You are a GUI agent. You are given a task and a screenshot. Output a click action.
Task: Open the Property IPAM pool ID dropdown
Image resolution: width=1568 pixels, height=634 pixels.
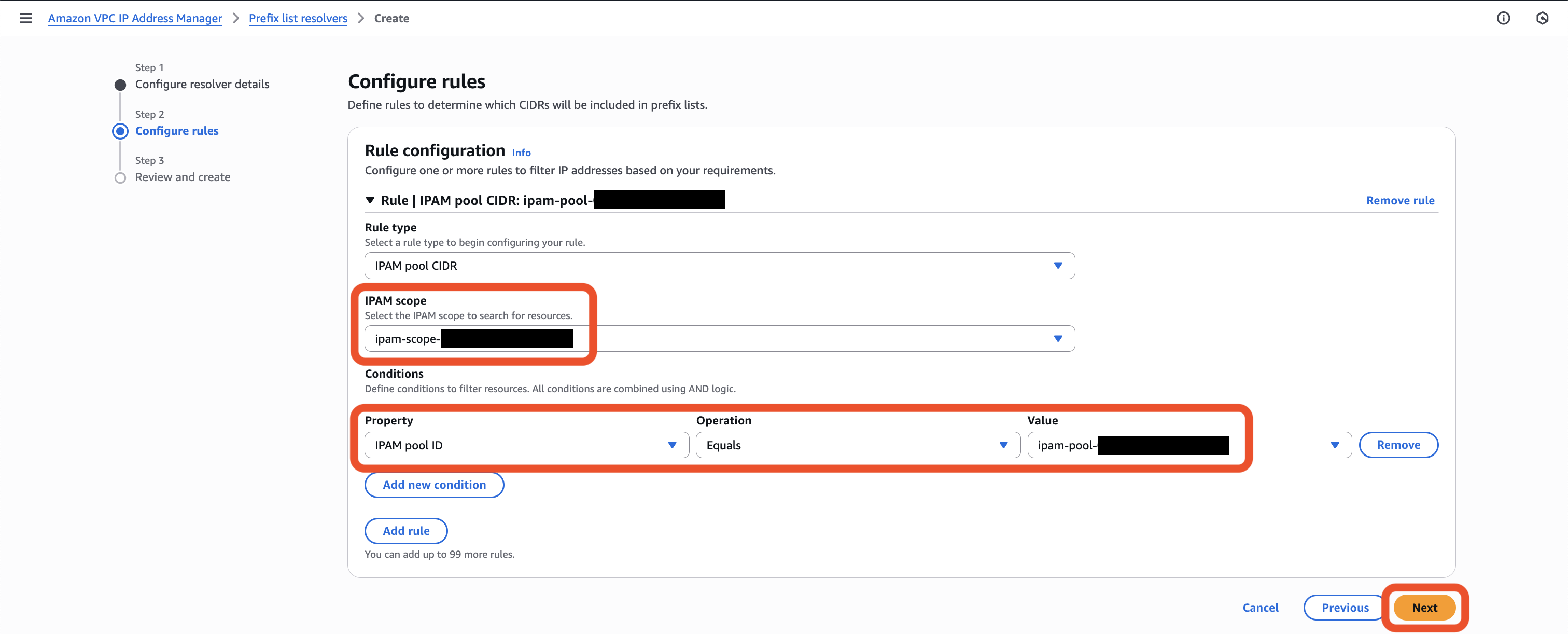pos(526,445)
